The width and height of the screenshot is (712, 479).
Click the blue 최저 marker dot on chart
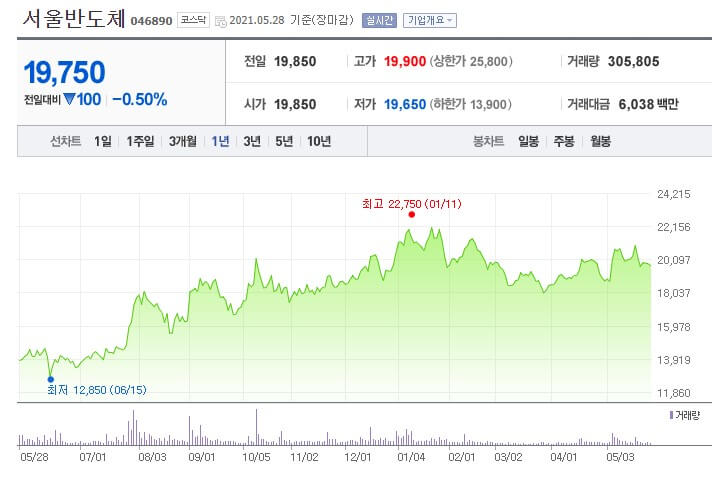[51, 379]
